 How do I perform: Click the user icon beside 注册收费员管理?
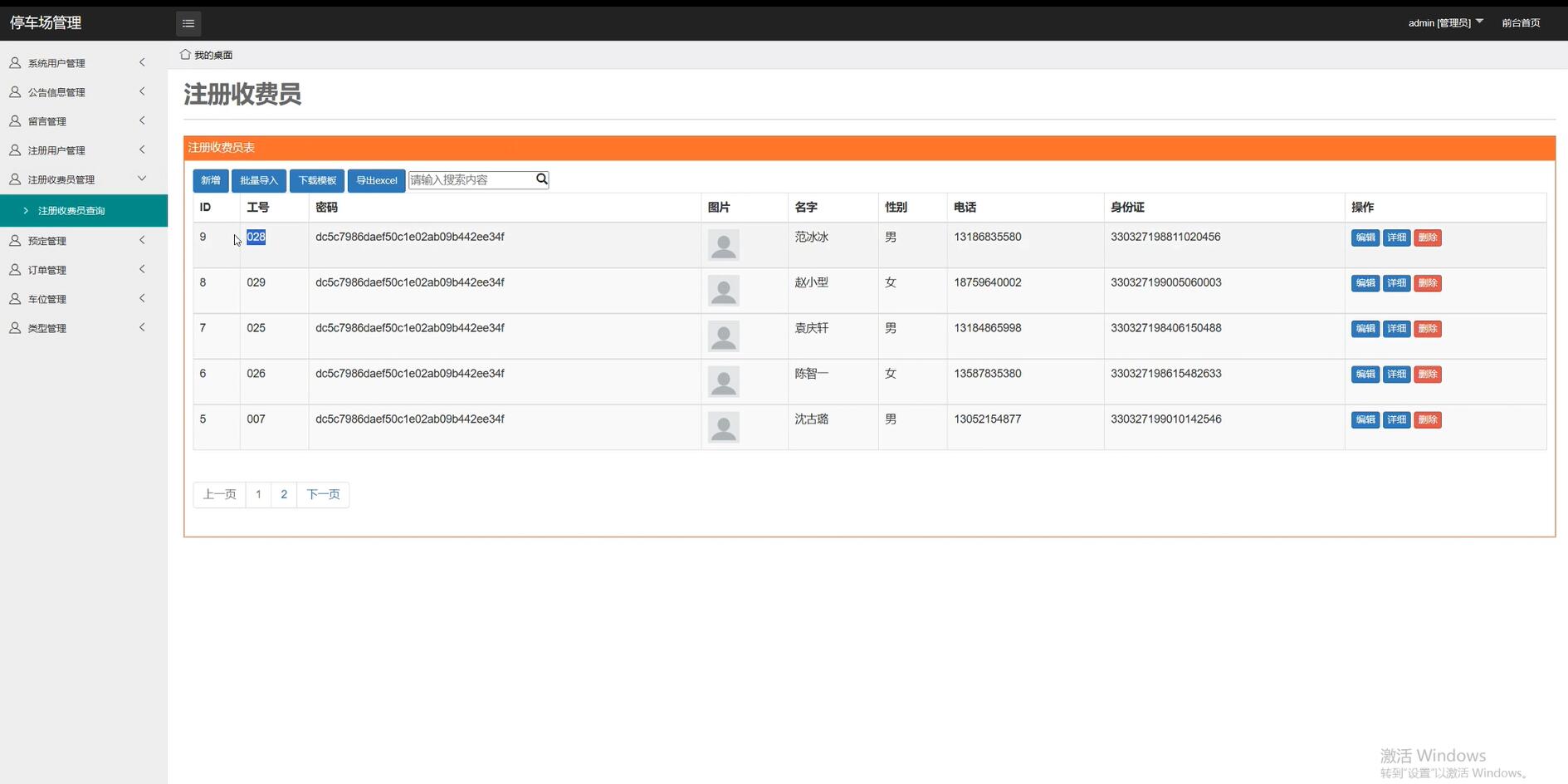click(x=15, y=179)
